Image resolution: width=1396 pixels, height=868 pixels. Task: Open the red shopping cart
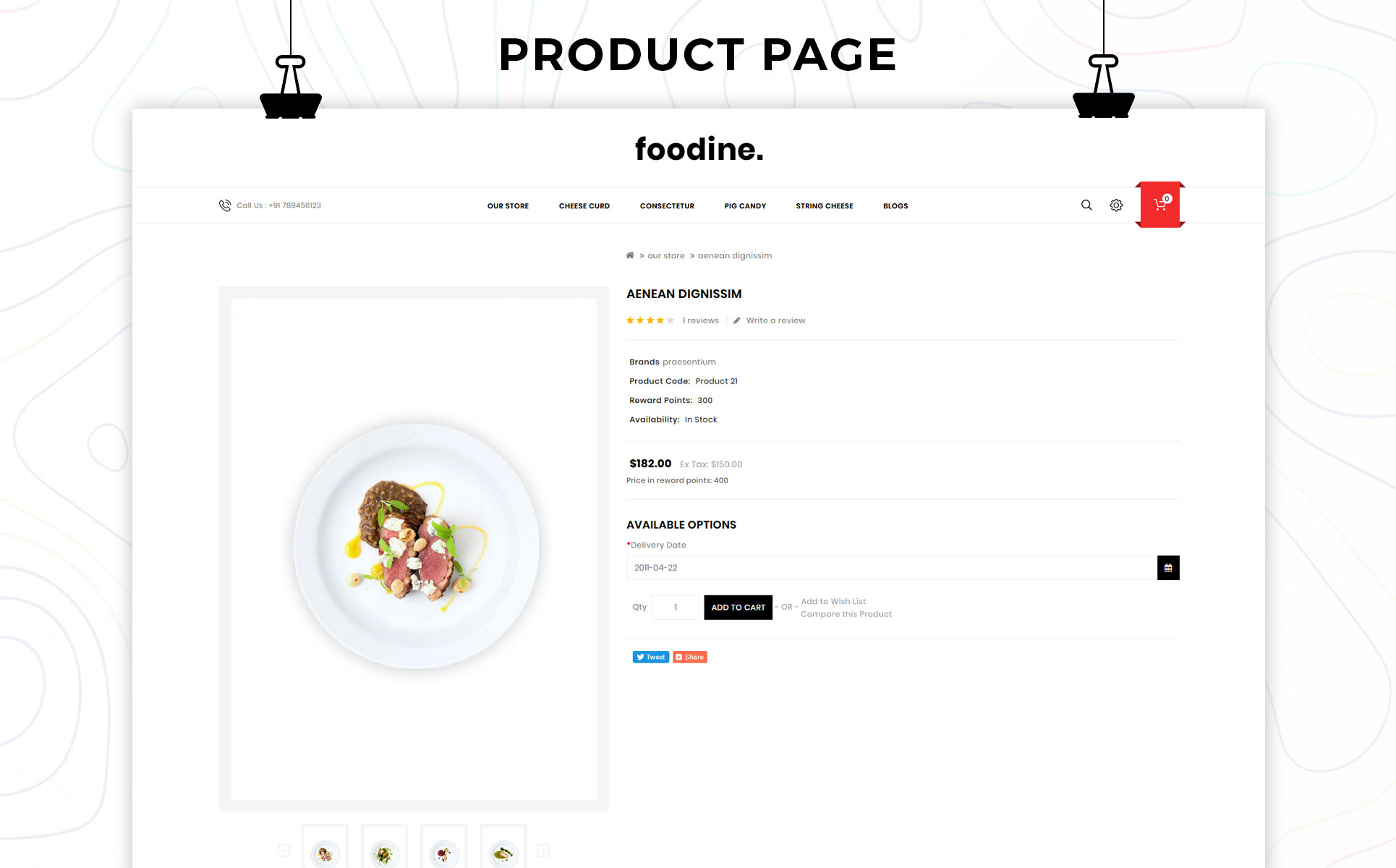pyautogui.click(x=1160, y=205)
